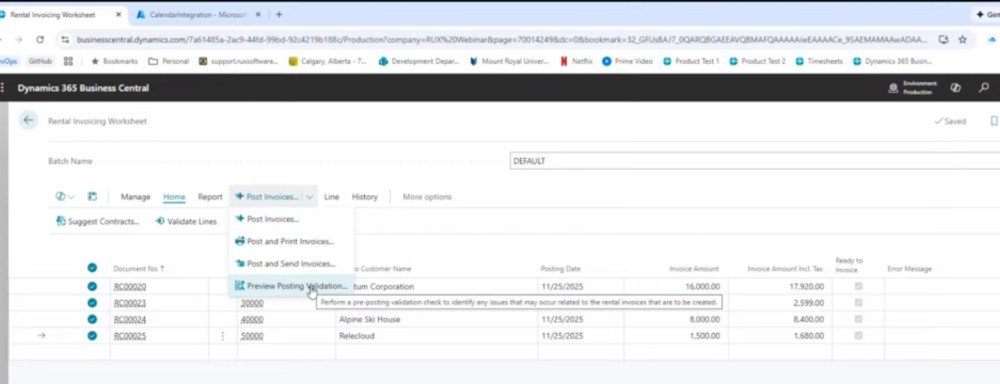
Task: Toggle the selection circle for RC00020
Action: coord(92,286)
